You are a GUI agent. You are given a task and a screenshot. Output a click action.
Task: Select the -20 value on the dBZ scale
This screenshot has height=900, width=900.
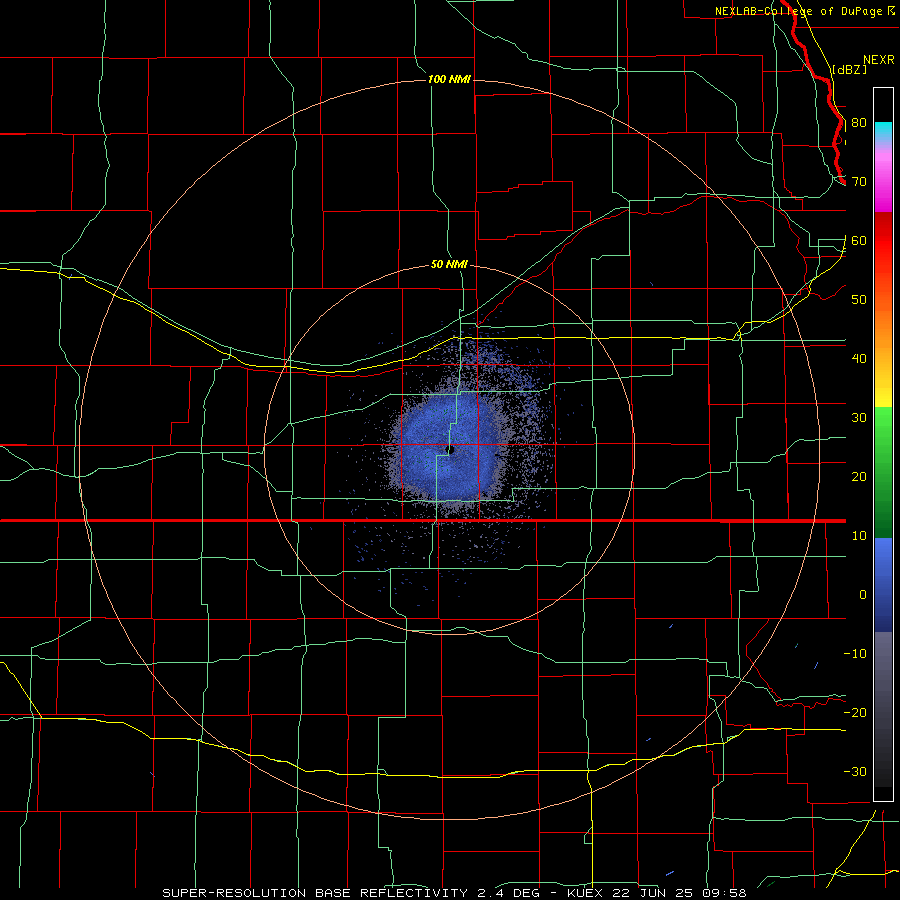855,713
